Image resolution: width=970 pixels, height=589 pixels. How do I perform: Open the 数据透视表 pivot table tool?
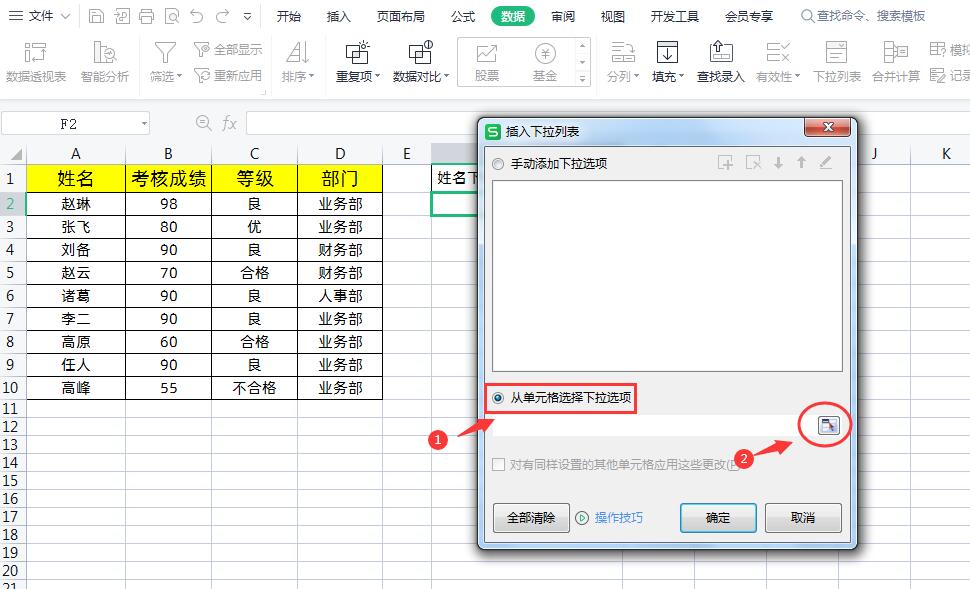[x=35, y=62]
